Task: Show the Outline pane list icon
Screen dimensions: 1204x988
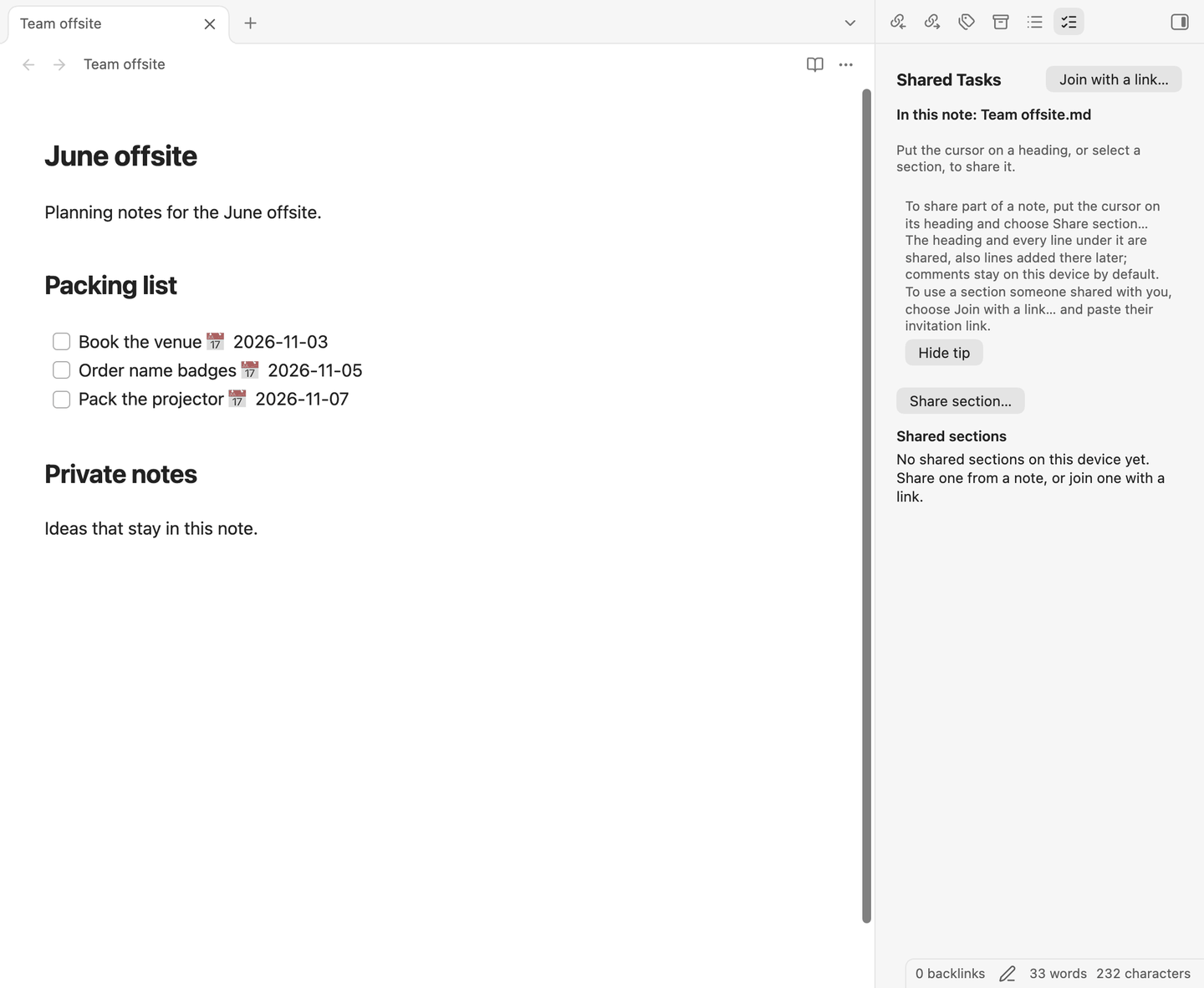Action: [x=1035, y=22]
